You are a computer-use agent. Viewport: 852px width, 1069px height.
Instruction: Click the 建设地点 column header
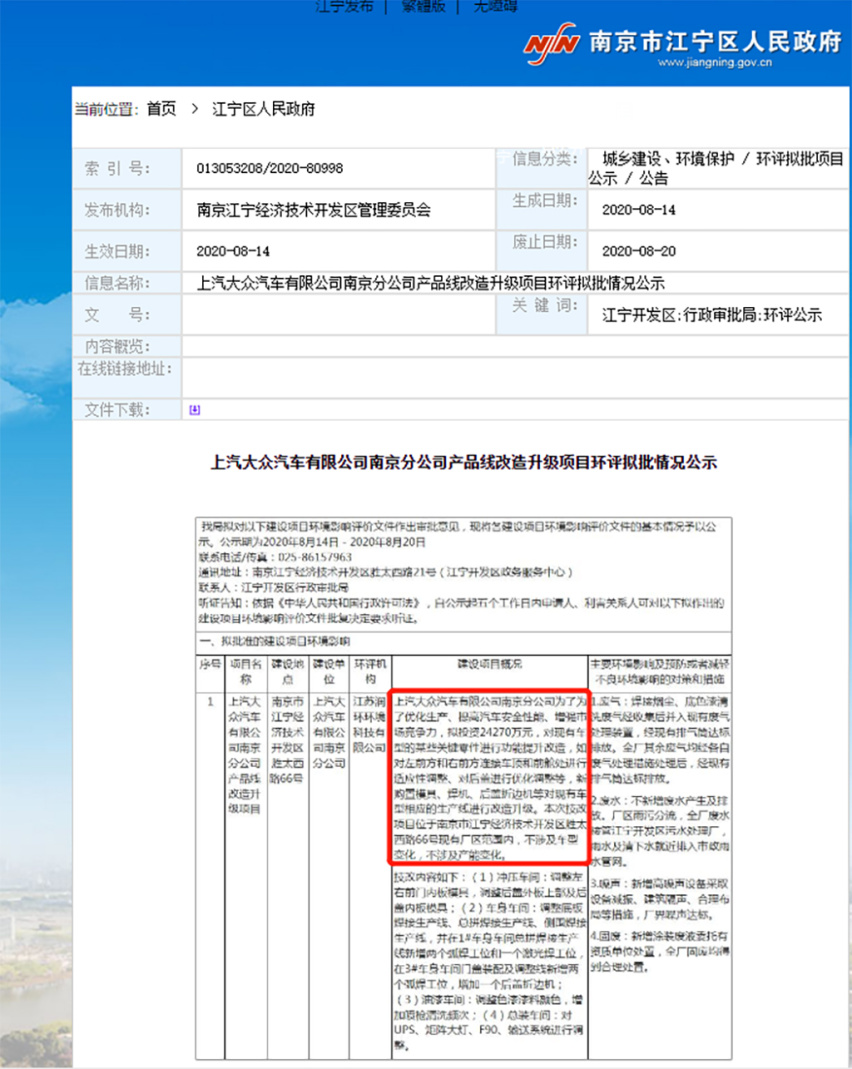point(288,672)
